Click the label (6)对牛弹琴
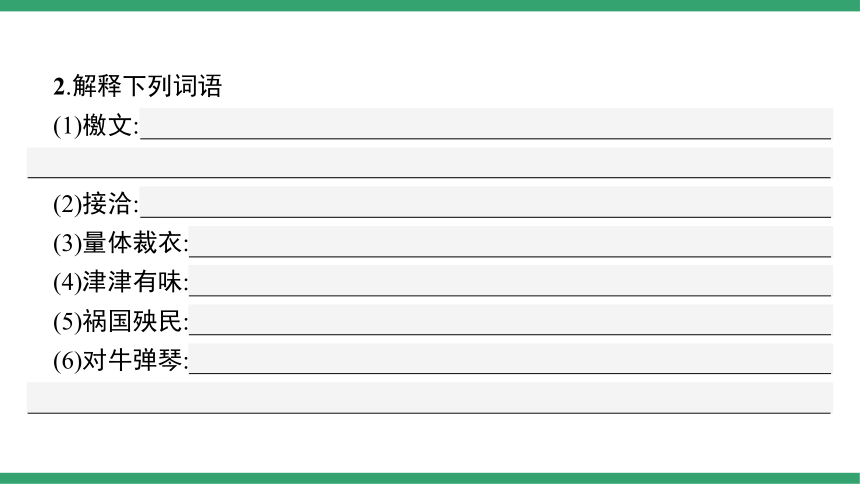This screenshot has height=484, width=860. (120, 361)
